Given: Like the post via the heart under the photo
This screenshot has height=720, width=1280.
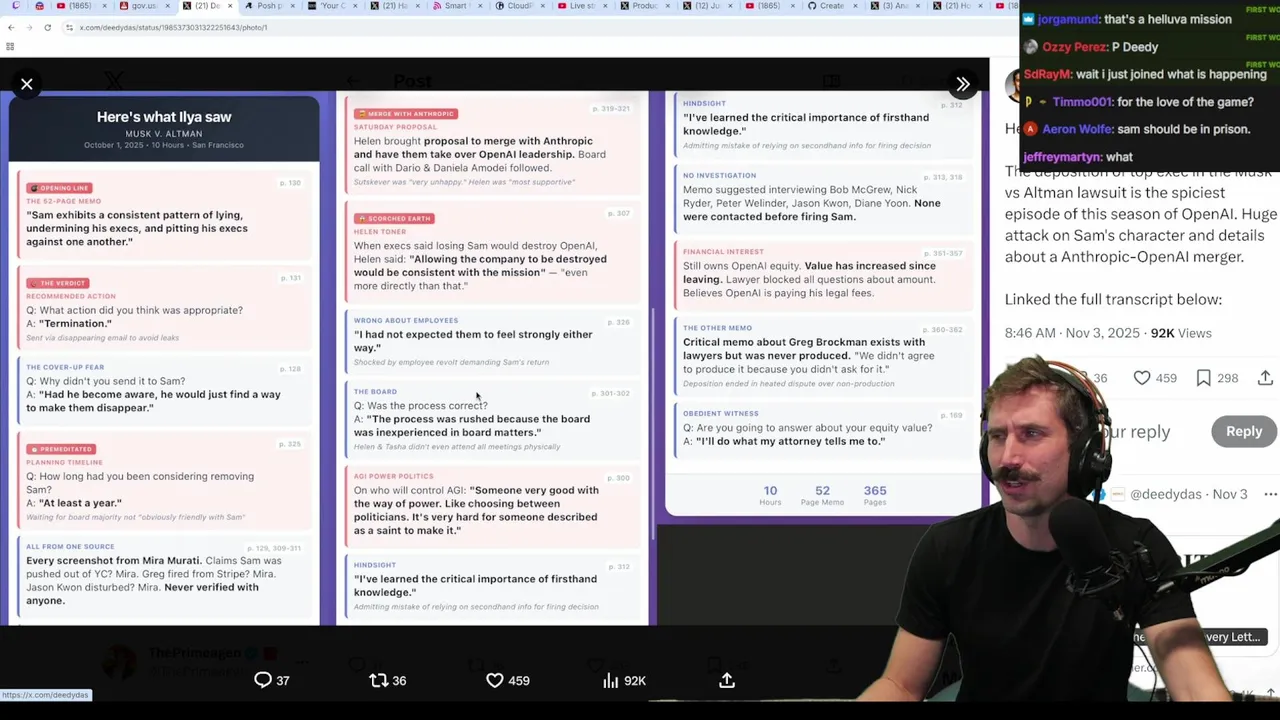Looking at the screenshot, I should (495, 680).
